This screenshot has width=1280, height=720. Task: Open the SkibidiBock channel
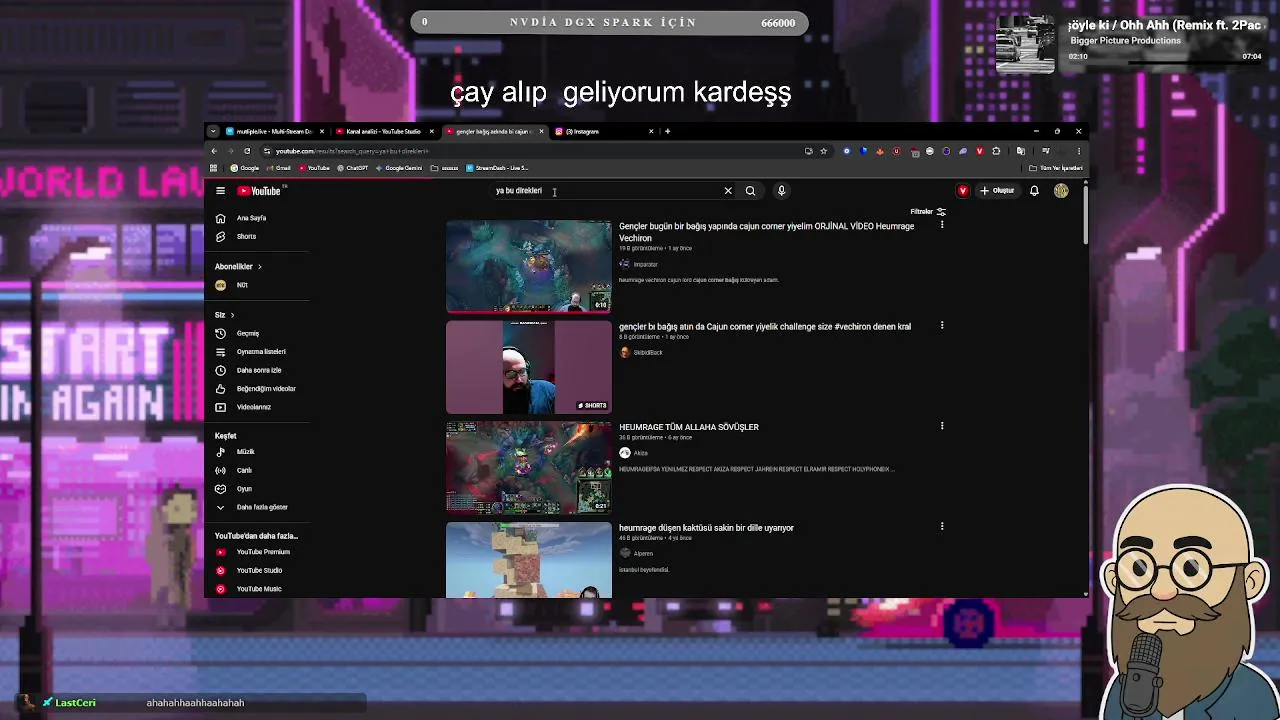[x=648, y=353]
